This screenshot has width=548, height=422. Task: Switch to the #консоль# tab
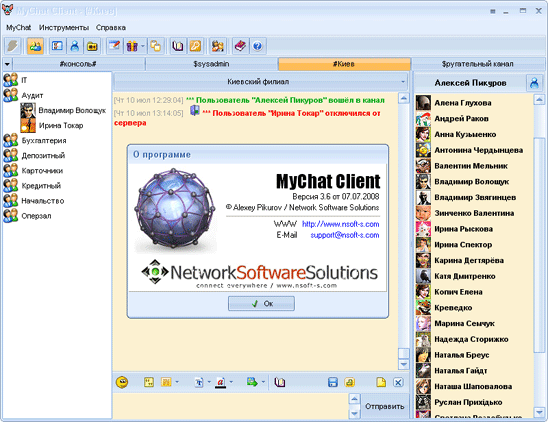78,64
